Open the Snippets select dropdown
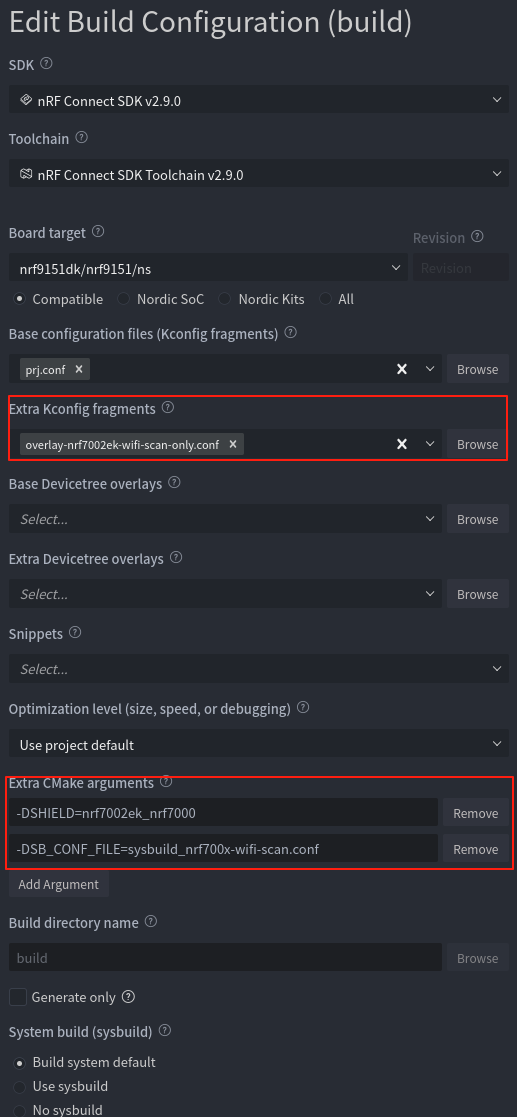This screenshot has width=517, height=1117. 258,669
